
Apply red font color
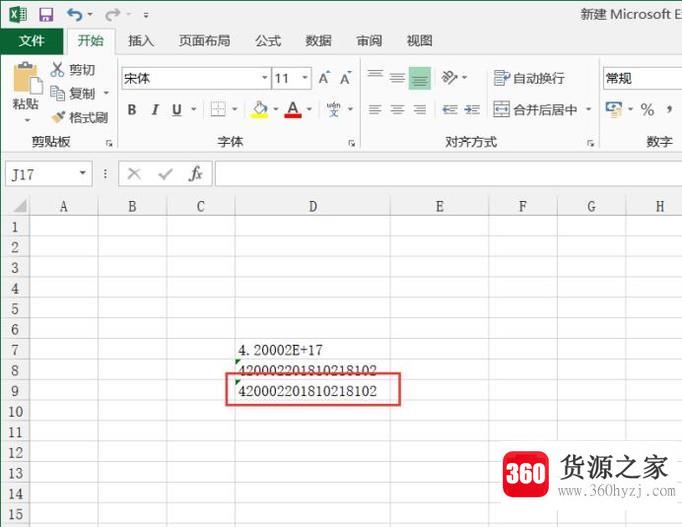tap(293, 109)
